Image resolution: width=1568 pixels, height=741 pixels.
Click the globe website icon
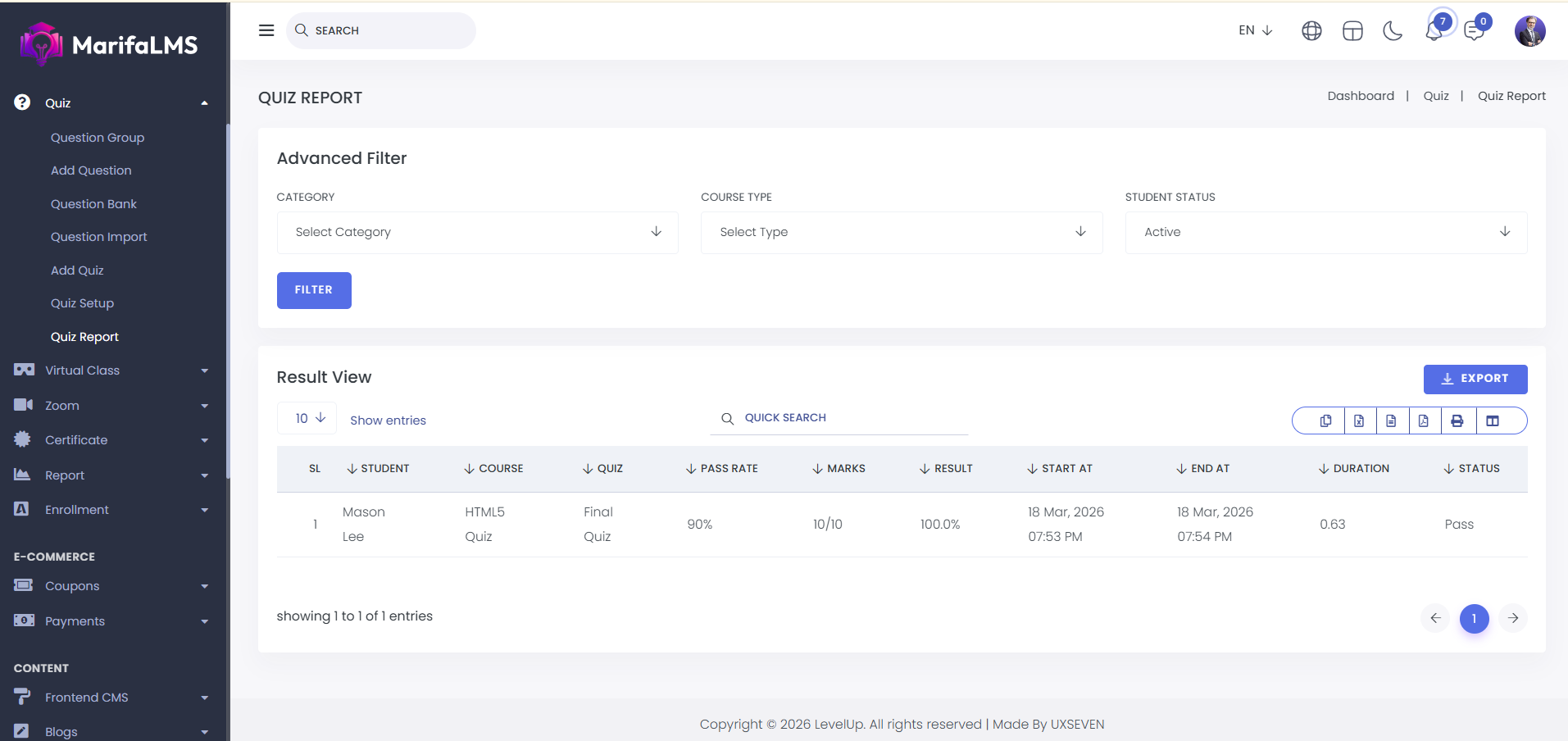[1311, 31]
